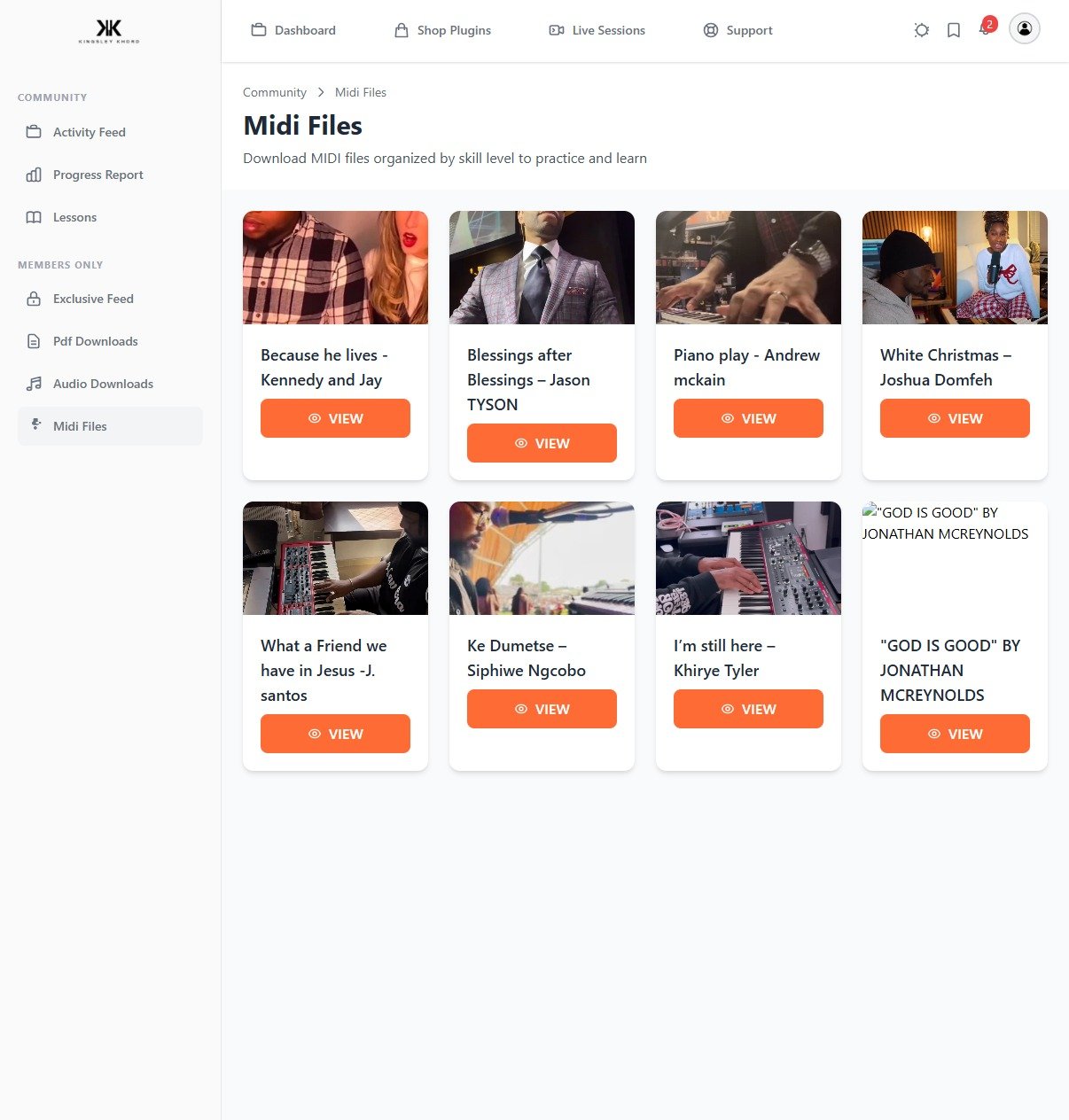
Task: Open Exclusive Feed with lock icon
Action: [110, 299]
